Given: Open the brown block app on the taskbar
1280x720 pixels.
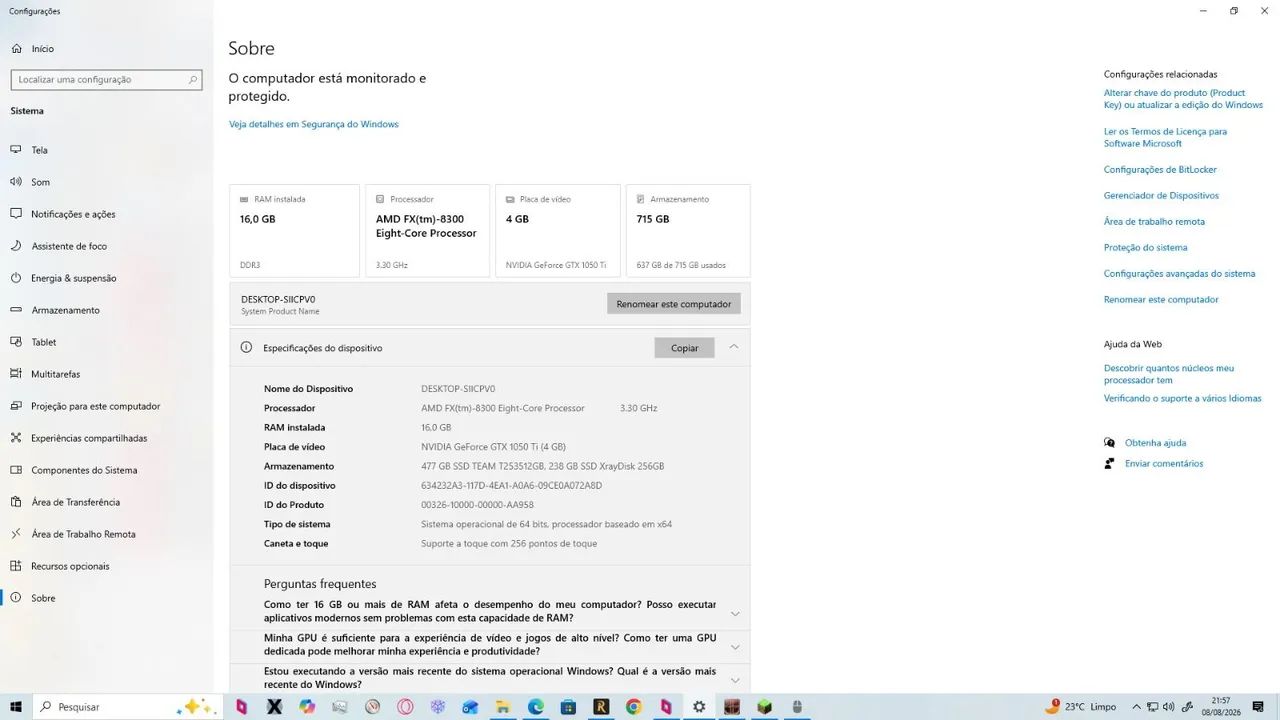Looking at the screenshot, I should pos(732,707).
